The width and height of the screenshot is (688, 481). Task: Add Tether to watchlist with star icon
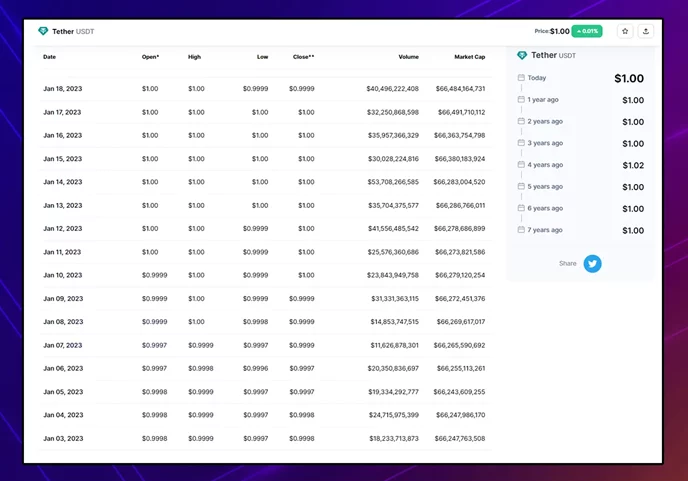(x=625, y=31)
